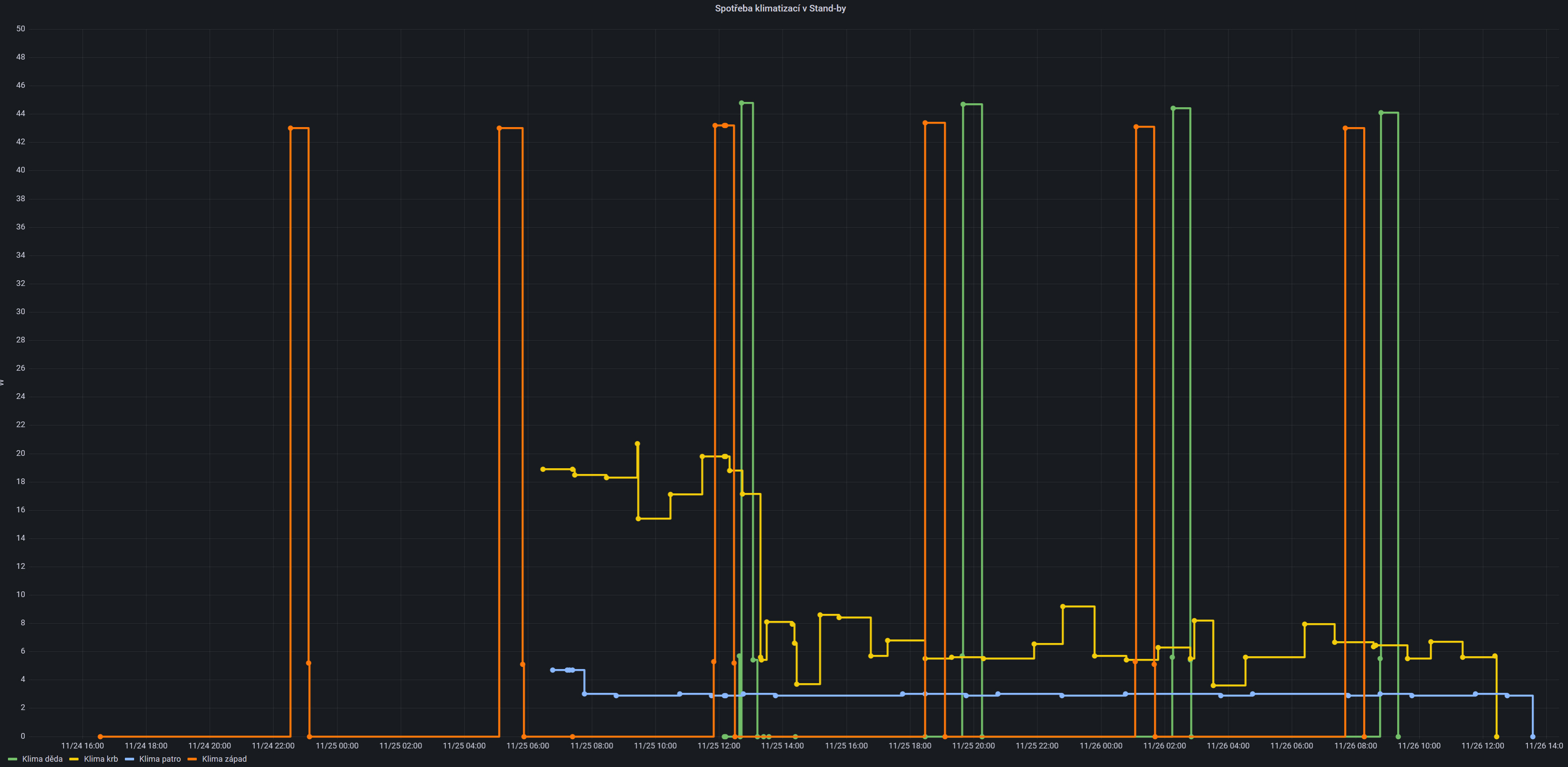Image resolution: width=1568 pixels, height=767 pixels.
Task: Click first orange peak point near 11/24 22:30
Action: (x=290, y=128)
